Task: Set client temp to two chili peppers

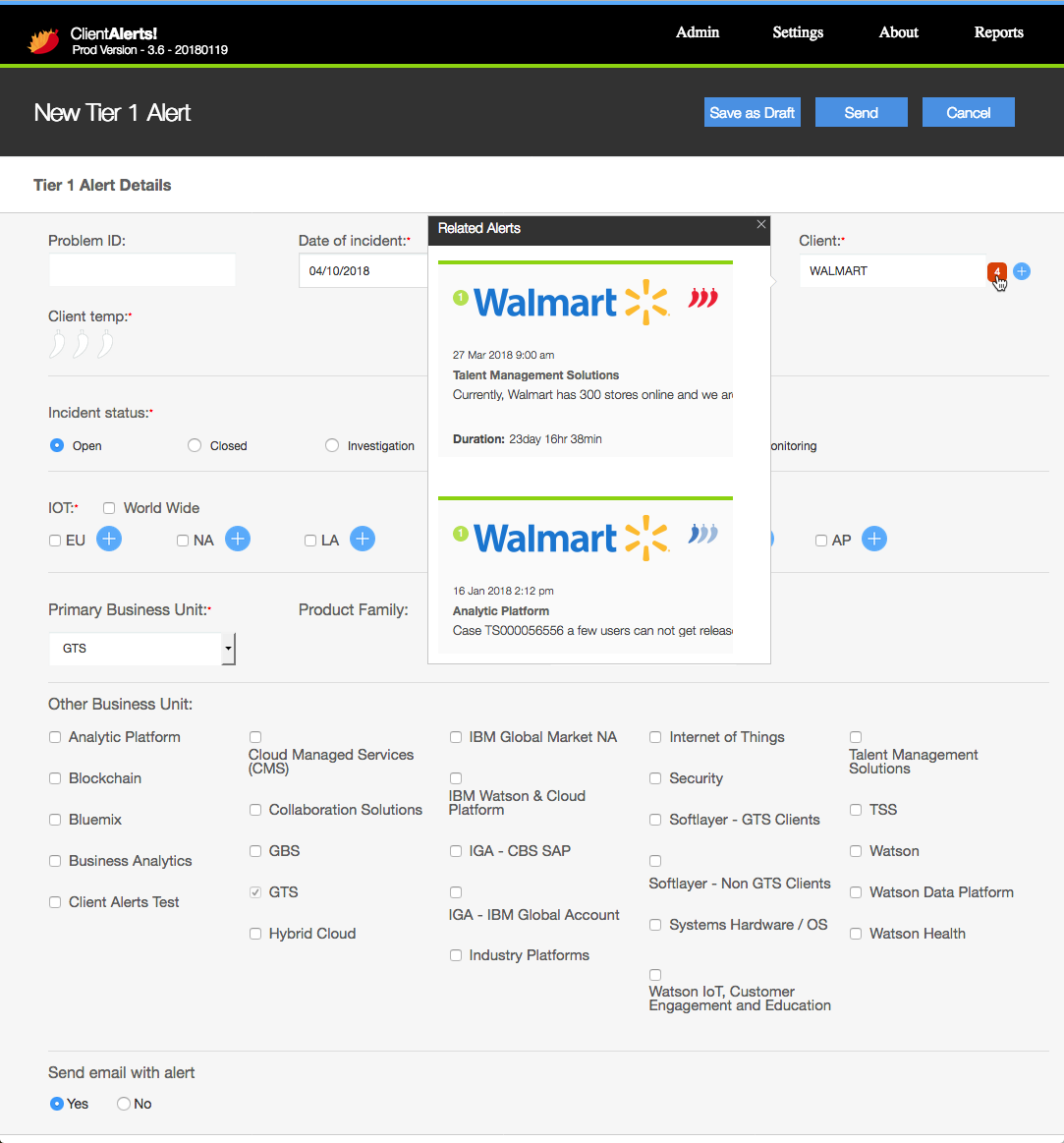Action: click(x=81, y=344)
